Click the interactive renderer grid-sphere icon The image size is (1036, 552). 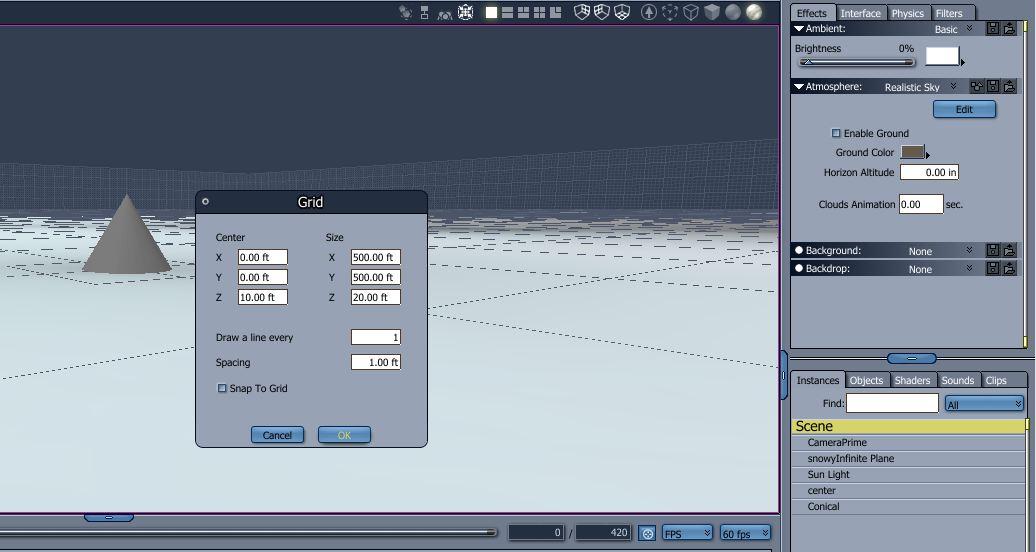pos(466,12)
